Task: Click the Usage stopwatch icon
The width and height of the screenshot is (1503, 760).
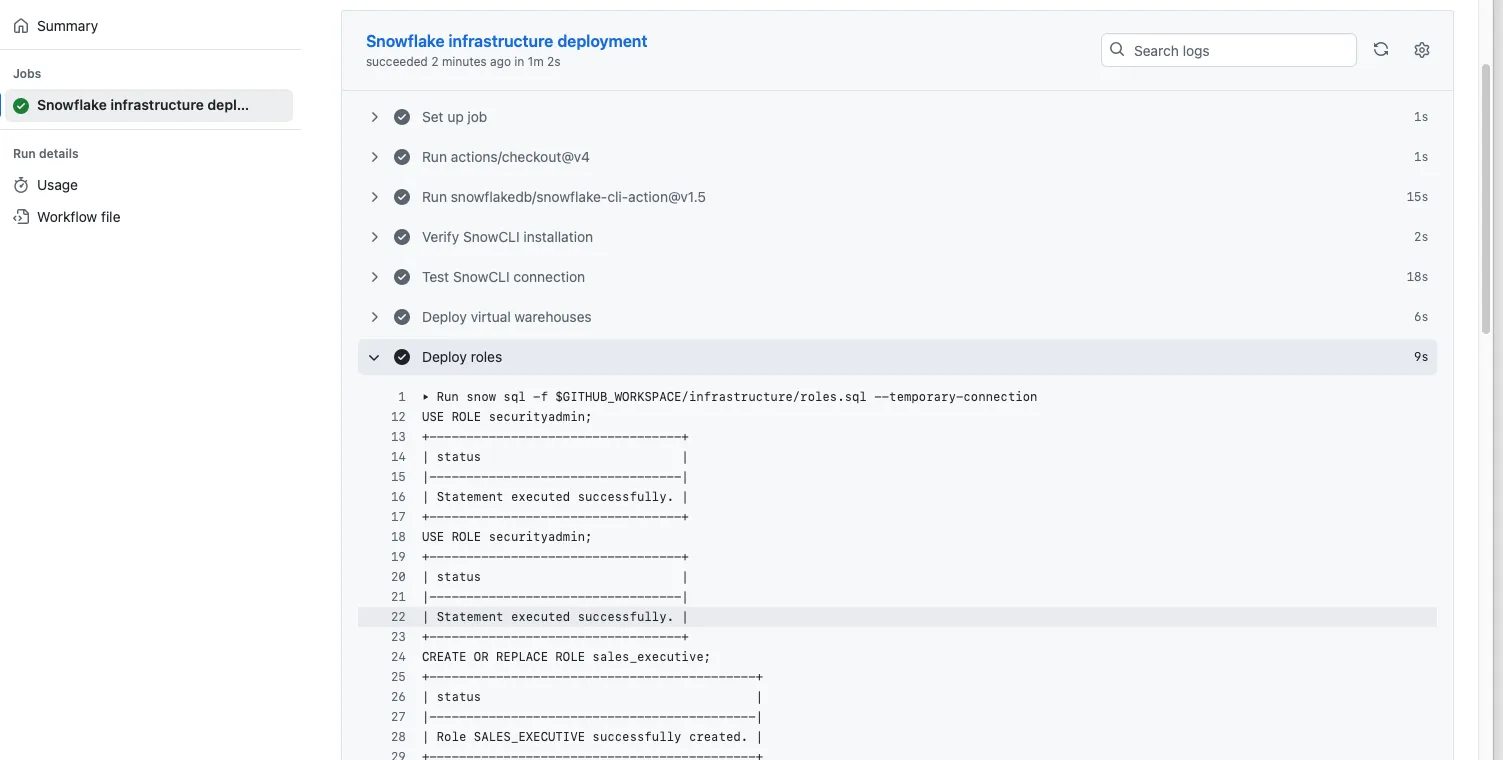Action: 21,185
